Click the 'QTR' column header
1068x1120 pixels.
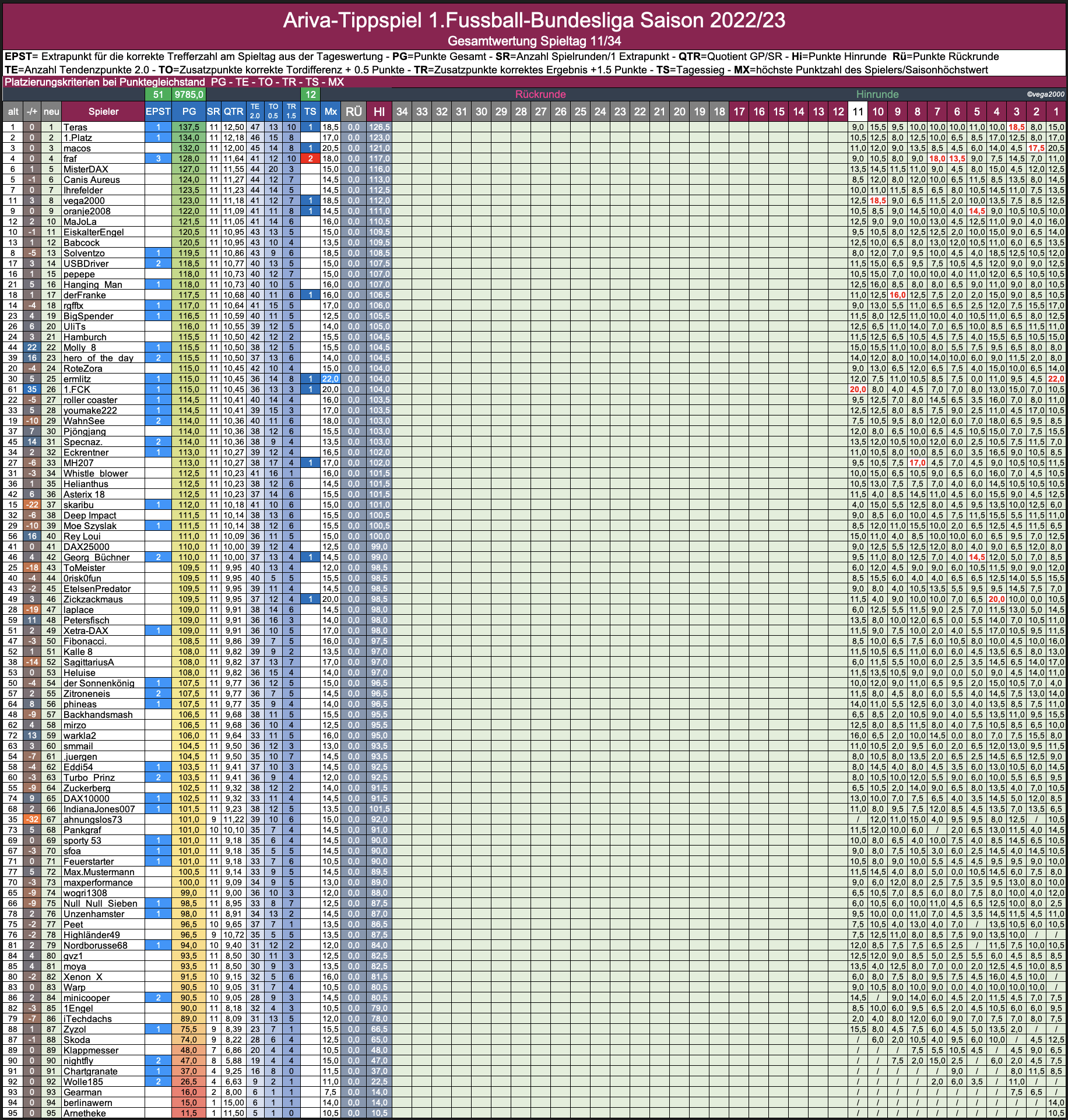[x=234, y=111]
